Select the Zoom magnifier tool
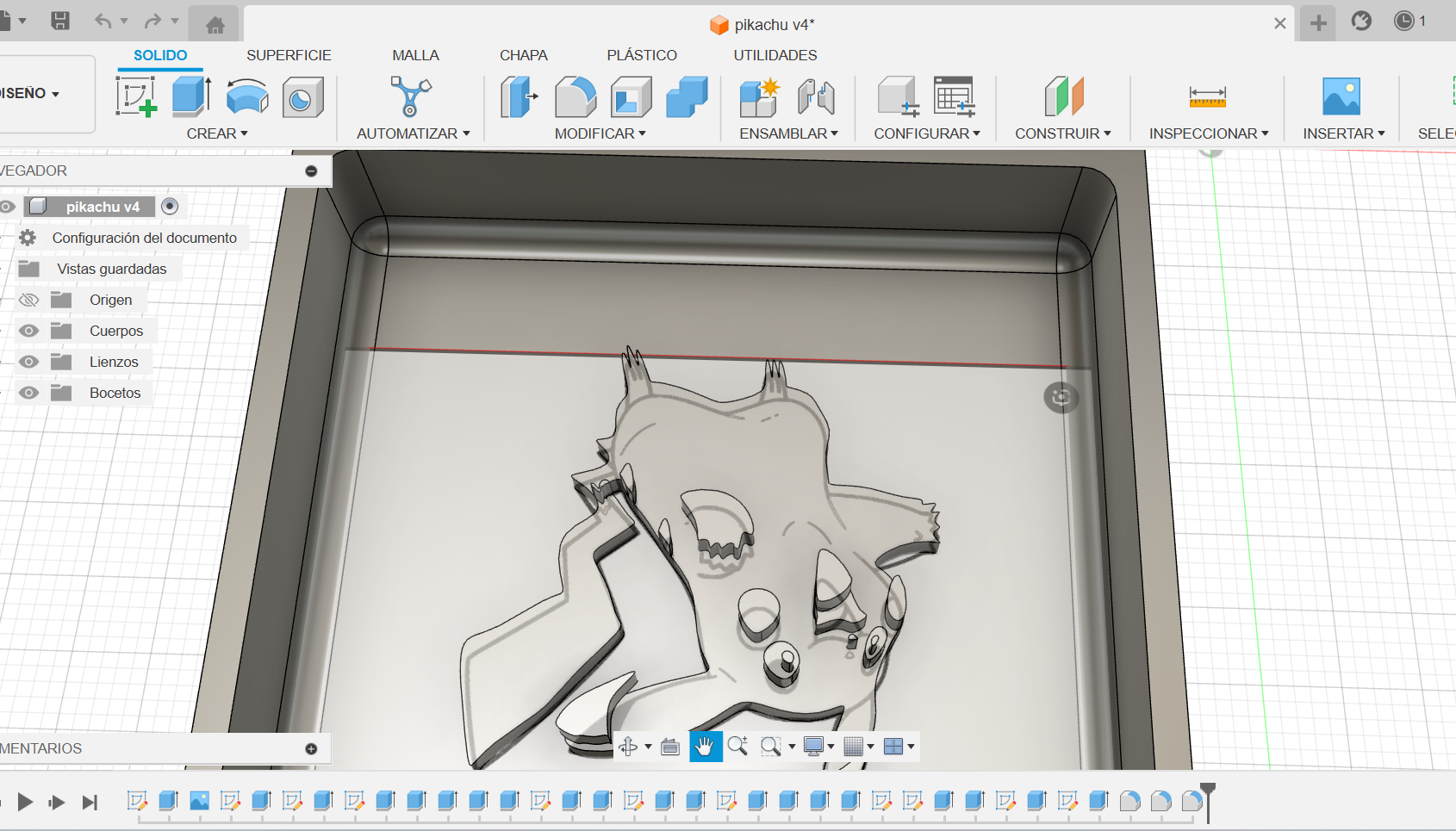The height and width of the screenshot is (831, 1456). [x=737, y=746]
